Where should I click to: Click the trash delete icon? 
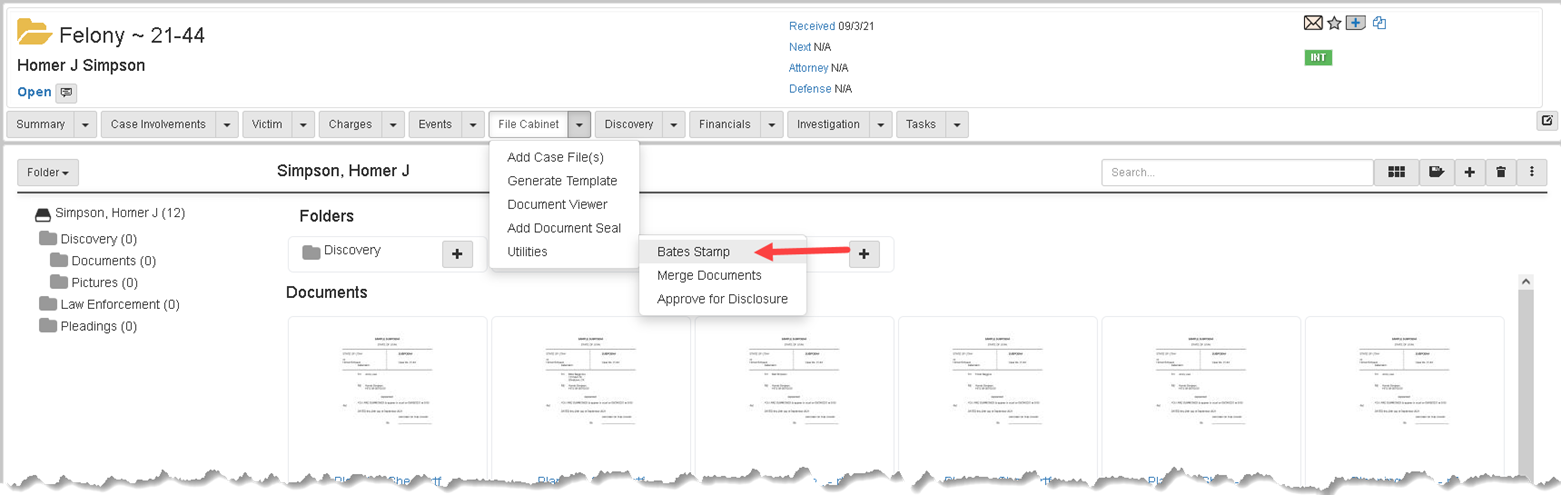tap(1500, 172)
